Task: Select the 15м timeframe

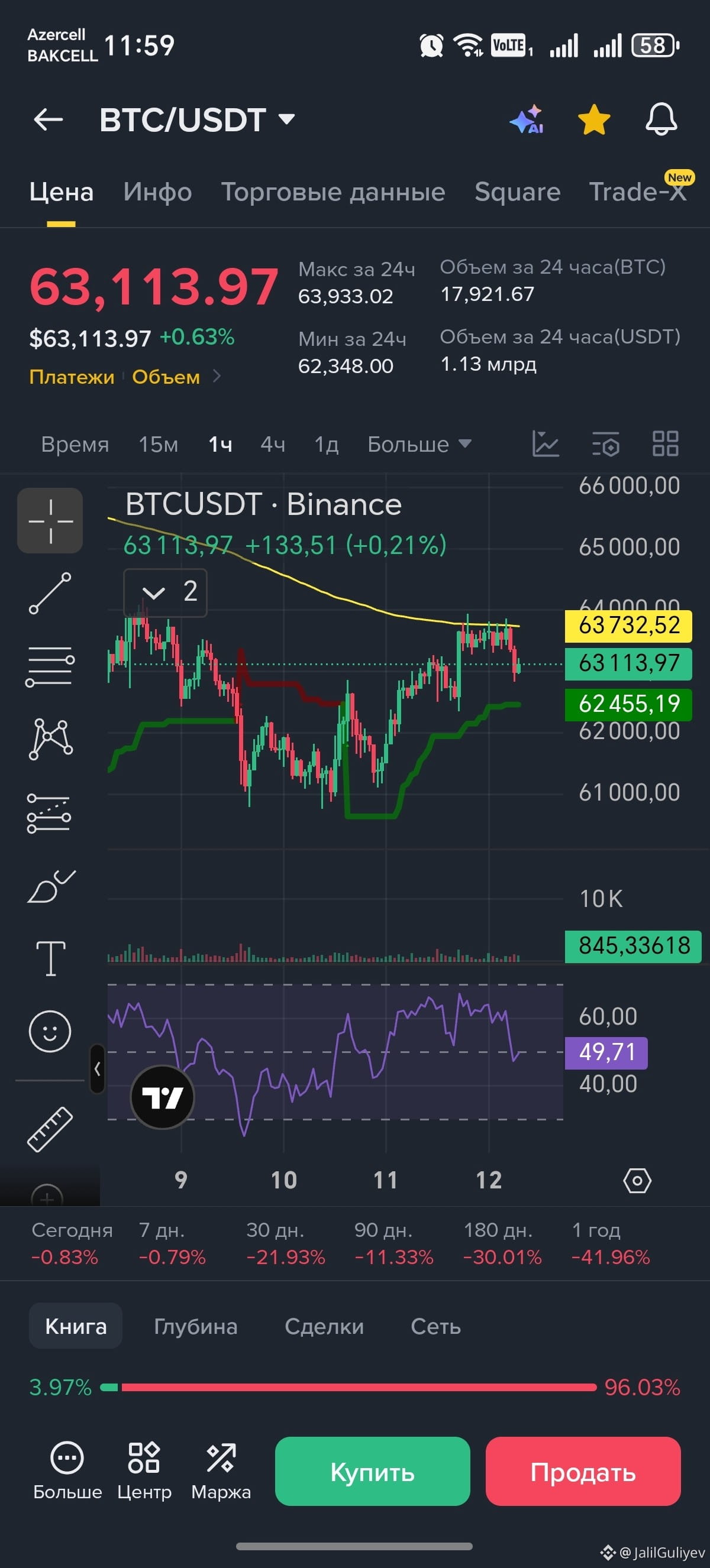Action: [x=159, y=445]
